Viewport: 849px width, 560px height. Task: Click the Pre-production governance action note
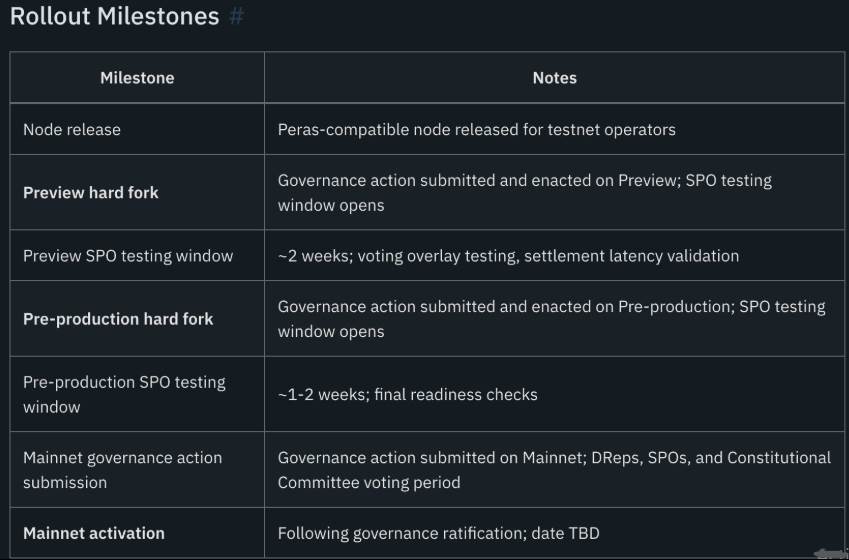[551, 319]
